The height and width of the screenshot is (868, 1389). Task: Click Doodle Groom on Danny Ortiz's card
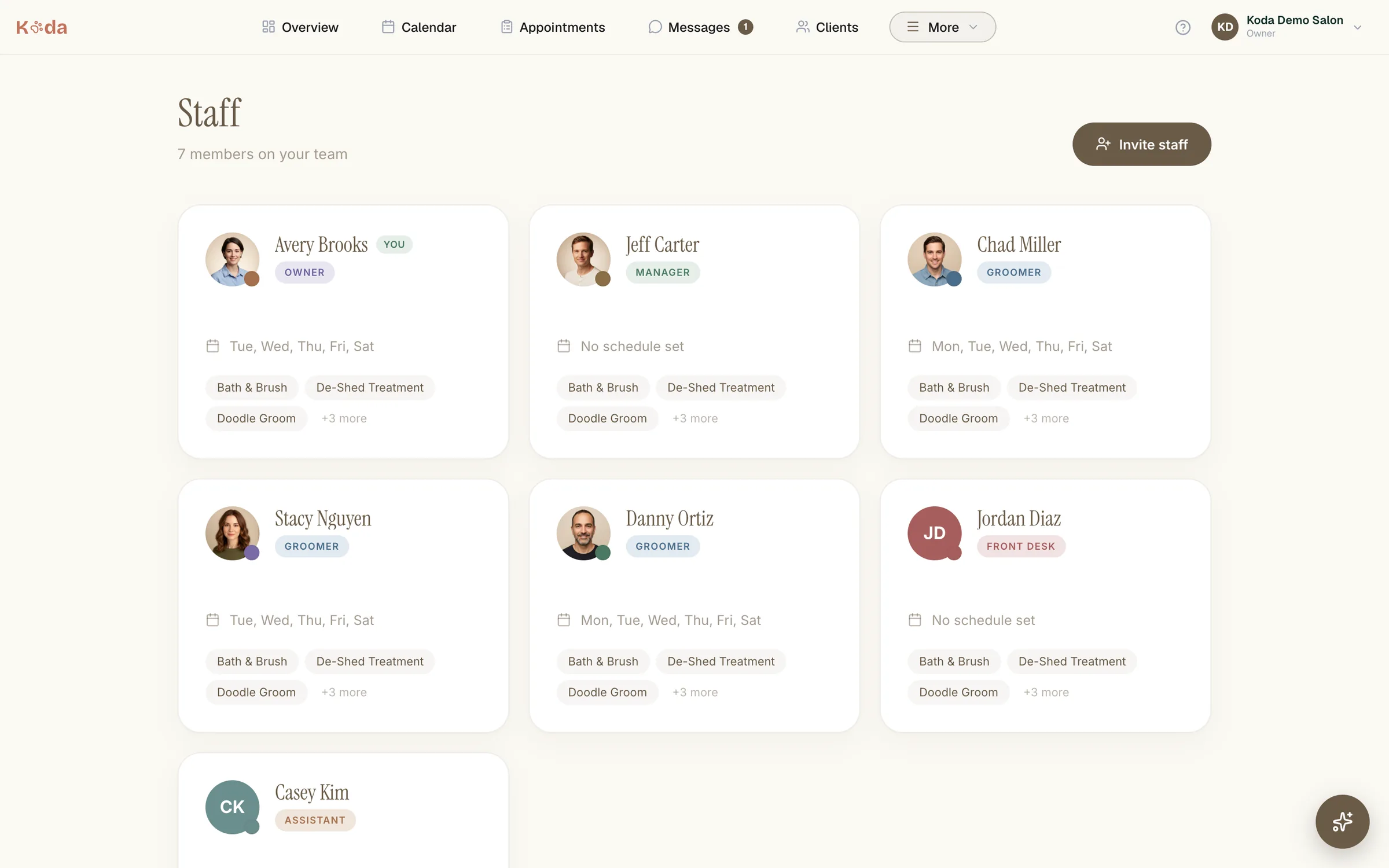(607, 692)
